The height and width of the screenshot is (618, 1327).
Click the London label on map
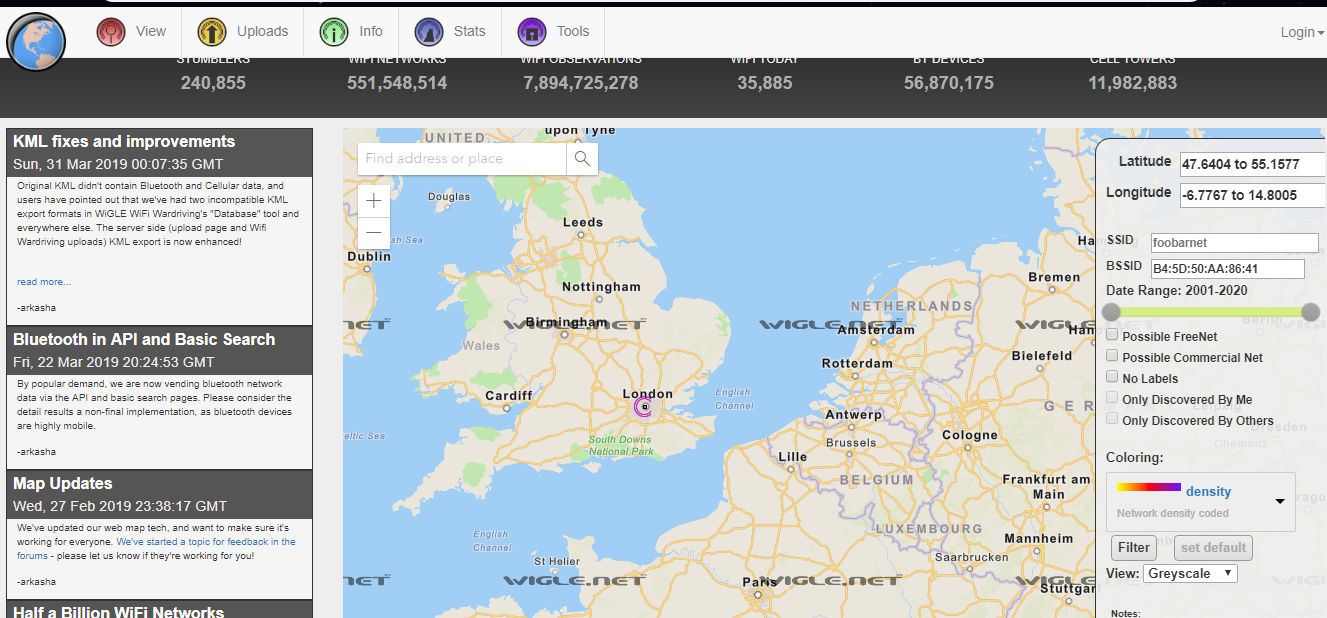click(x=648, y=393)
